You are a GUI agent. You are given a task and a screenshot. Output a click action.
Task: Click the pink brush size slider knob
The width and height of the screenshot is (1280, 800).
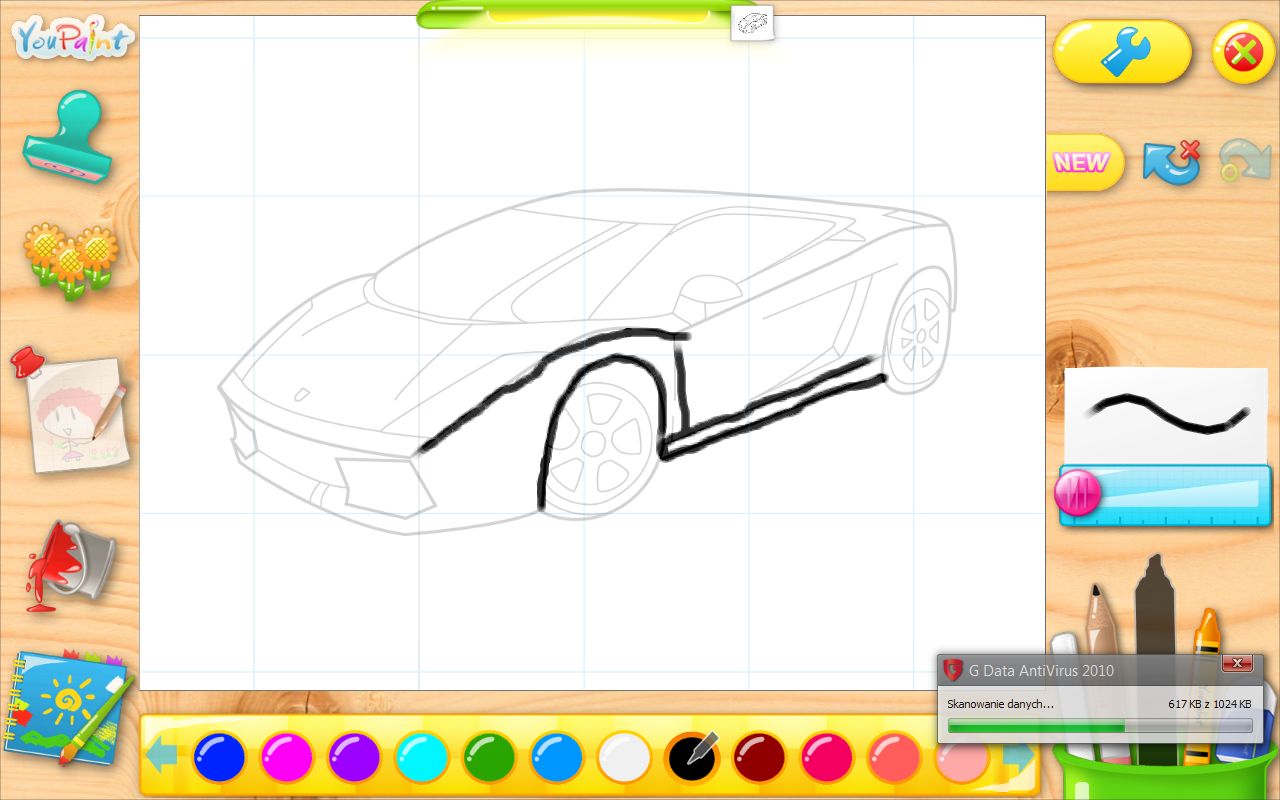click(x=1078, y=493)
